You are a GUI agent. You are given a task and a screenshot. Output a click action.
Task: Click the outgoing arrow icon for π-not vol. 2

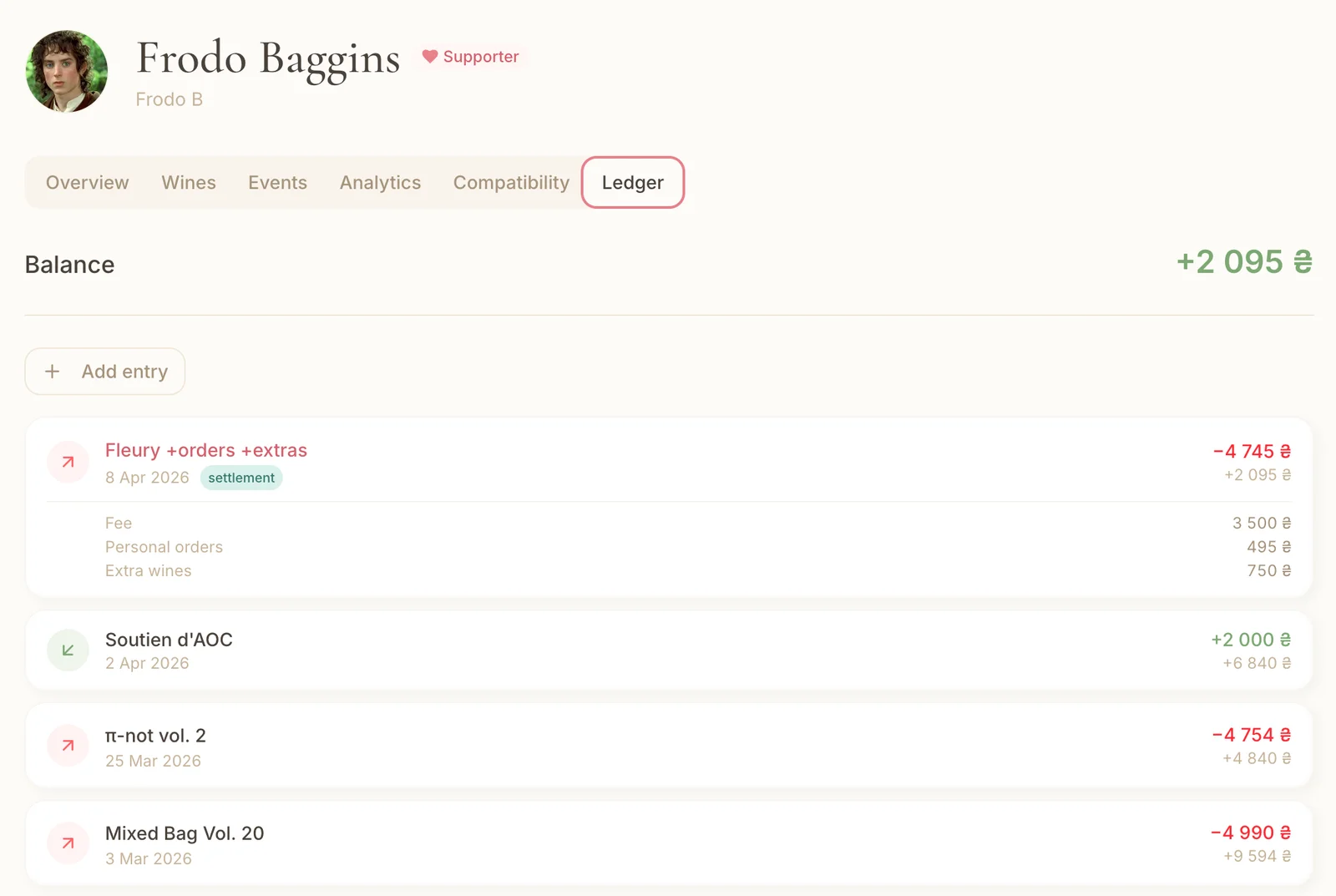pyautogui.click(x=68, y=746)
